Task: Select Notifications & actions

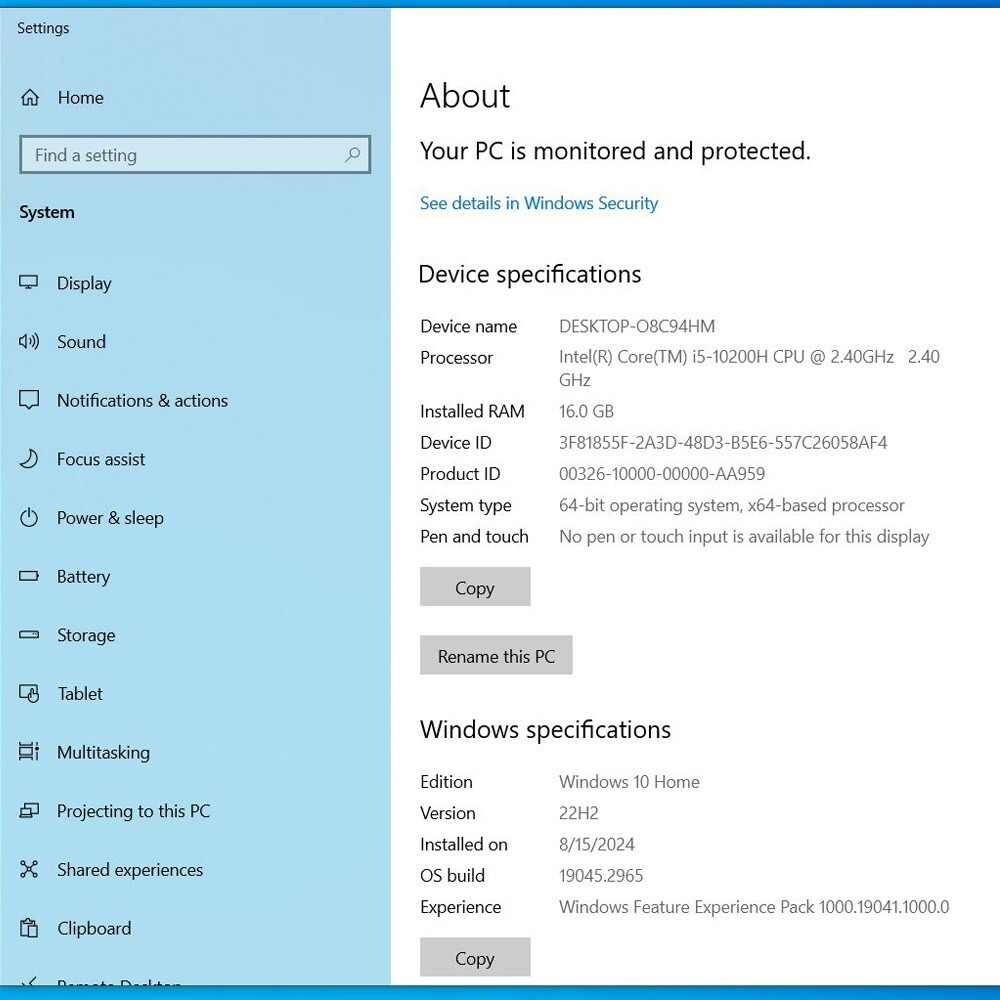Action: [142, 401]
